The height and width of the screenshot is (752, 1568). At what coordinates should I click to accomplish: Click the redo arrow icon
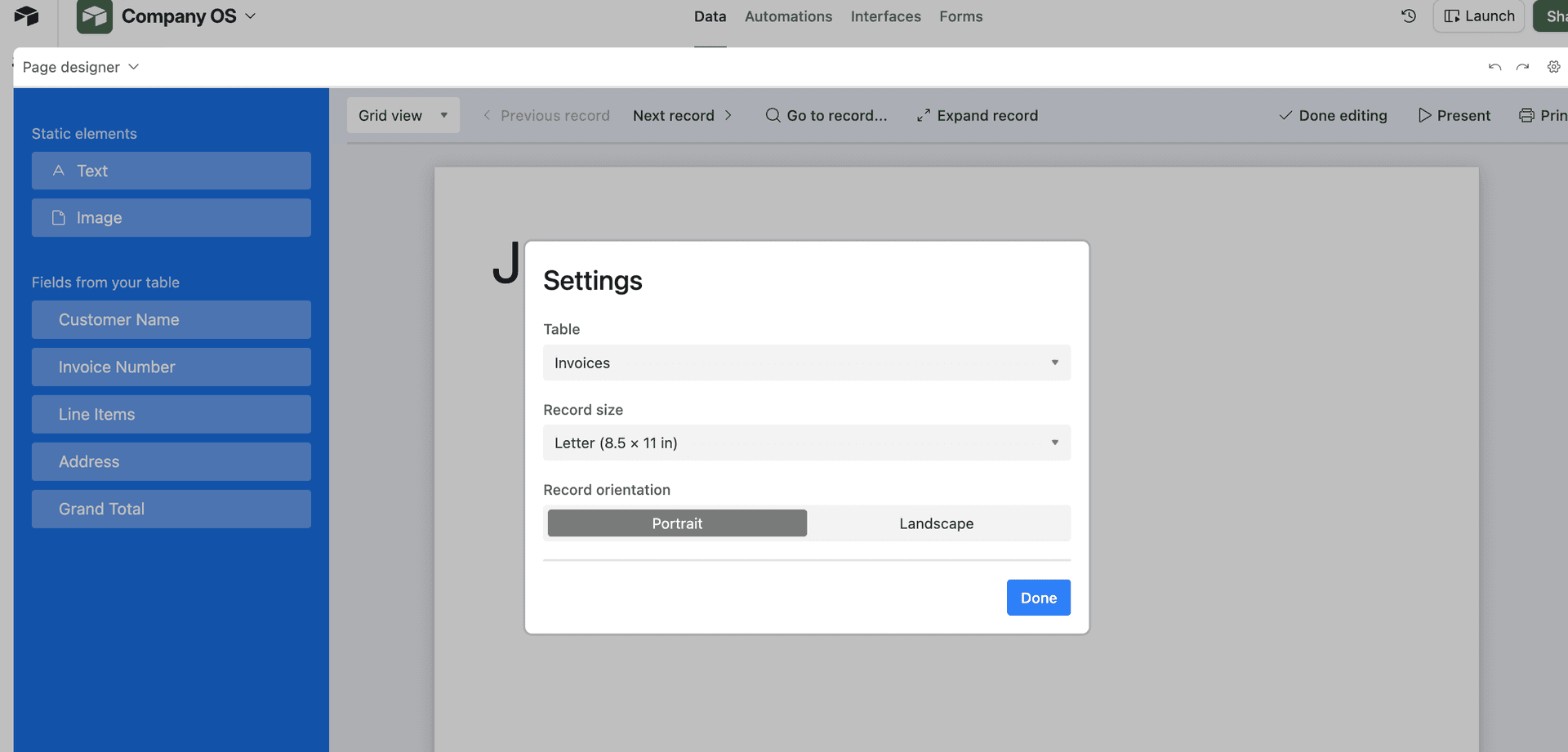1521,66
